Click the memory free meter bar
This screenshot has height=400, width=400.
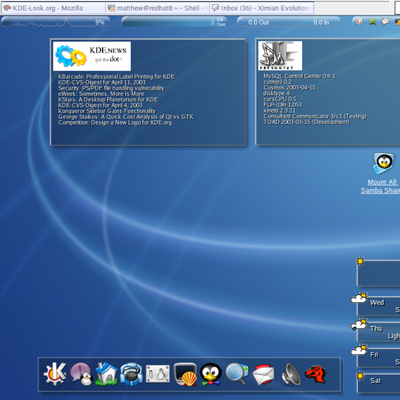175,22
